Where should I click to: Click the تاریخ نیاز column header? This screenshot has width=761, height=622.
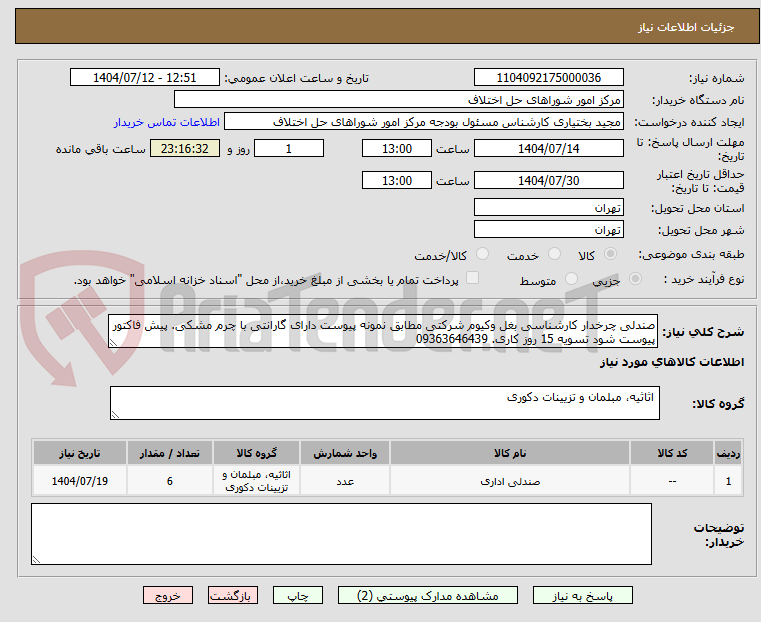click(x=80, y=453)
